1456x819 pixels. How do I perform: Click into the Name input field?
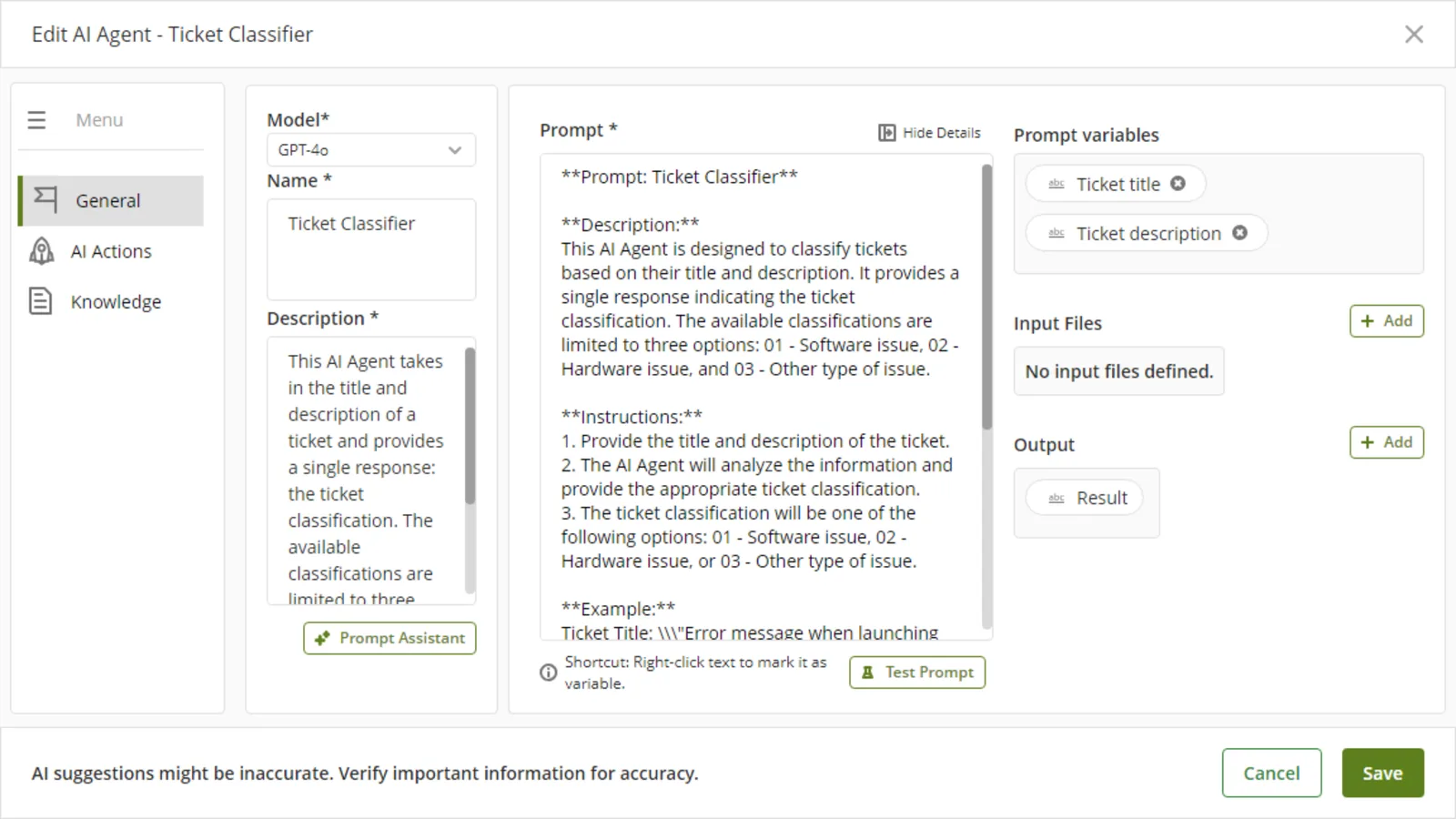tap(371, 249)
